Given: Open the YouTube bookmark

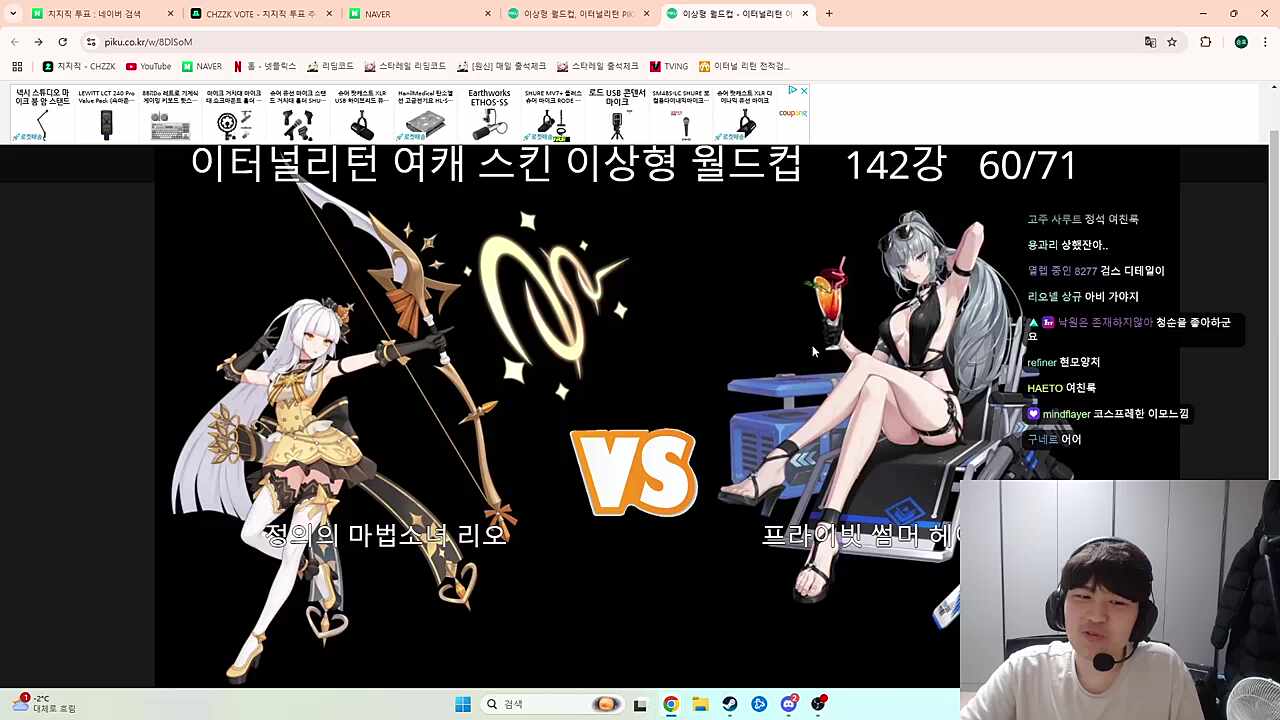Looking at the screenshot, I should (148, 66).
